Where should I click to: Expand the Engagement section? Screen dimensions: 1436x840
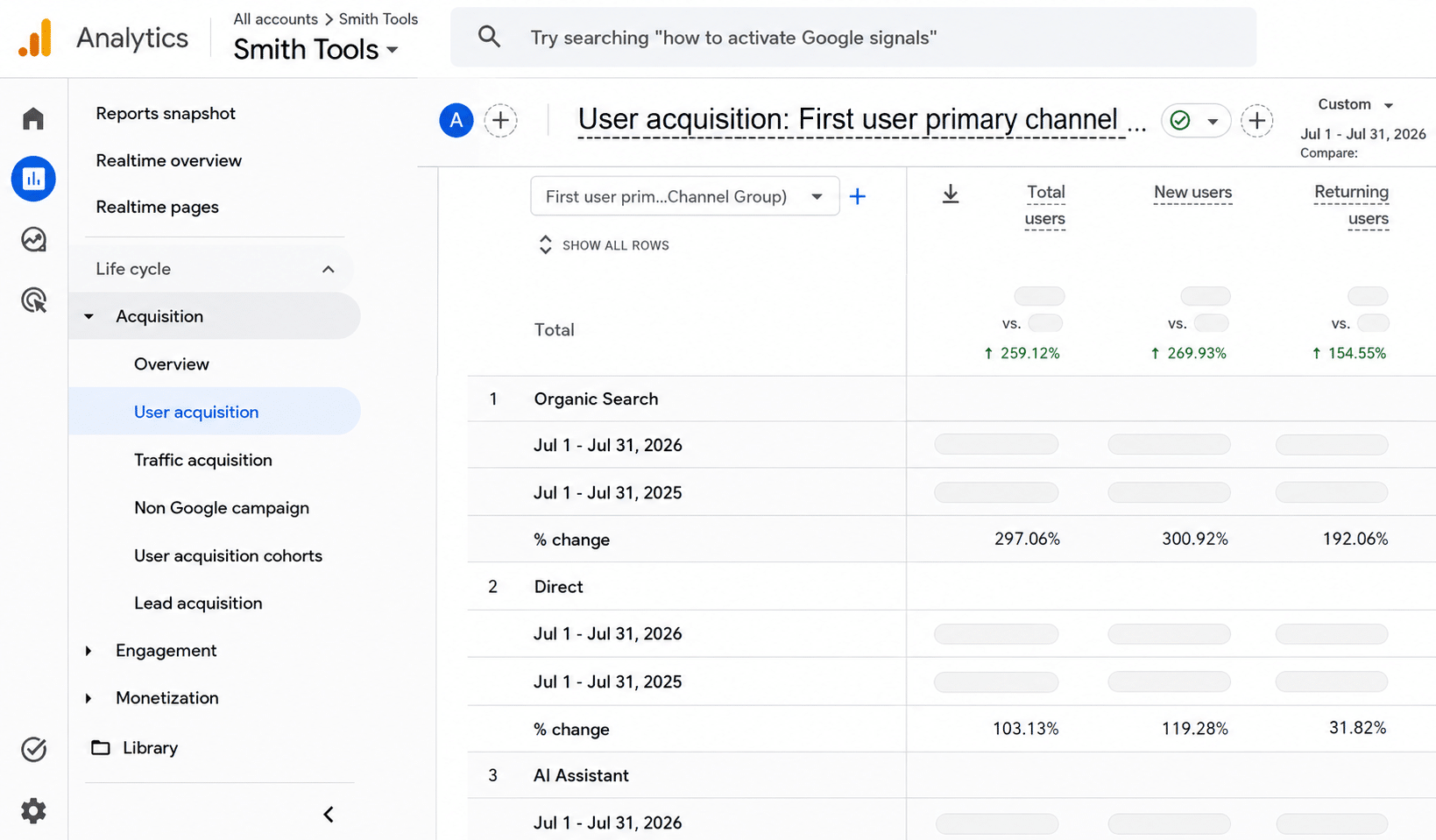point(88,651)
